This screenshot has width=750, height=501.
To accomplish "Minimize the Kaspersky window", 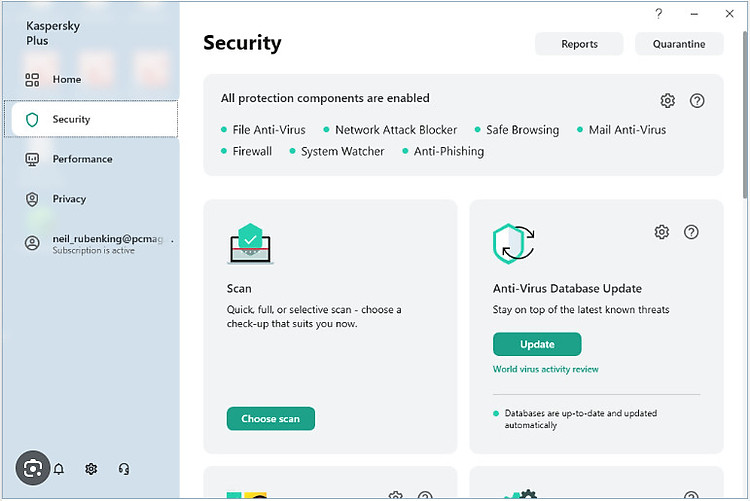I will tap(694, 14).
